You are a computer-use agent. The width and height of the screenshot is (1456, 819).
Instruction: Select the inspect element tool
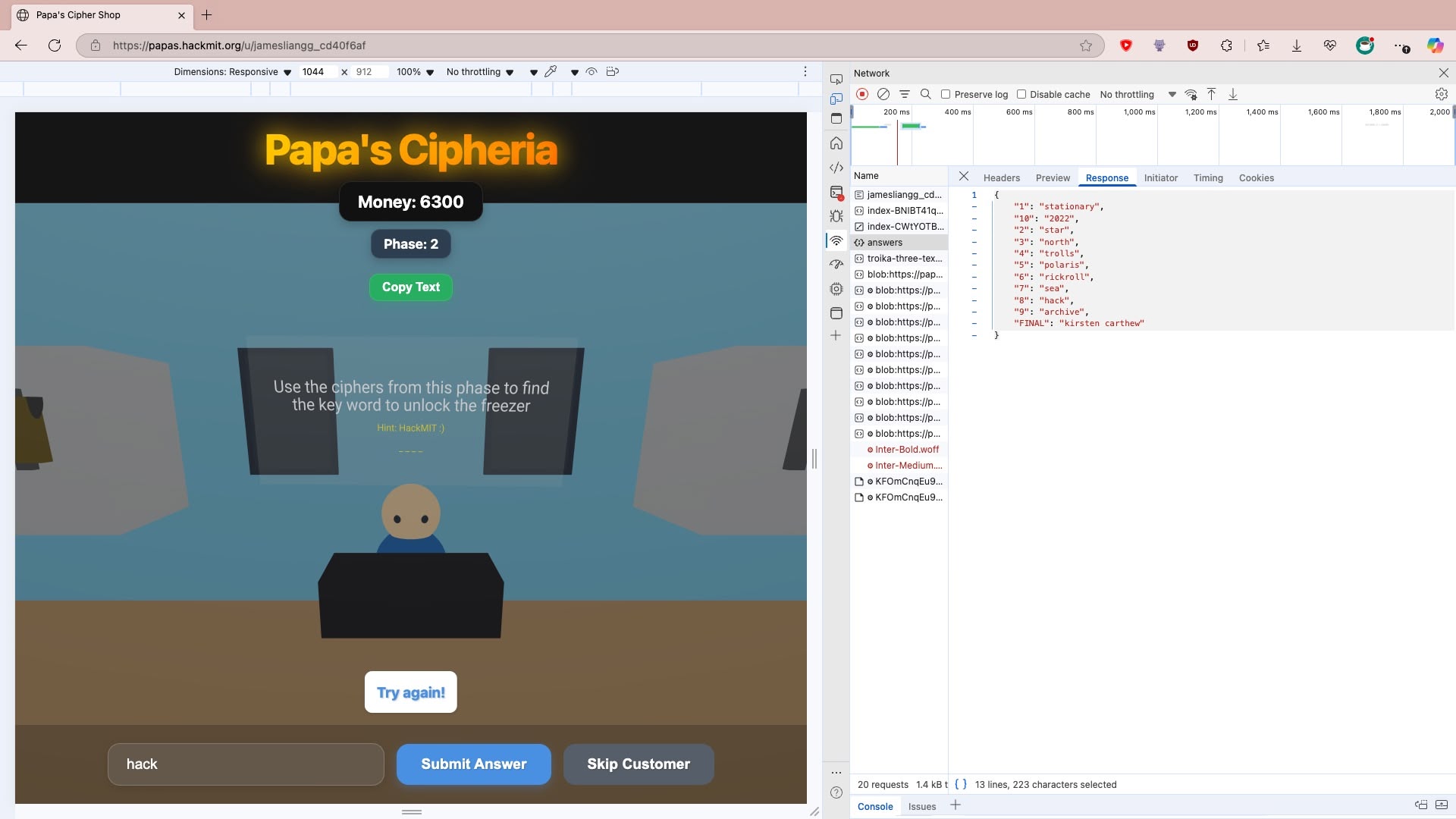click(836, 79)
